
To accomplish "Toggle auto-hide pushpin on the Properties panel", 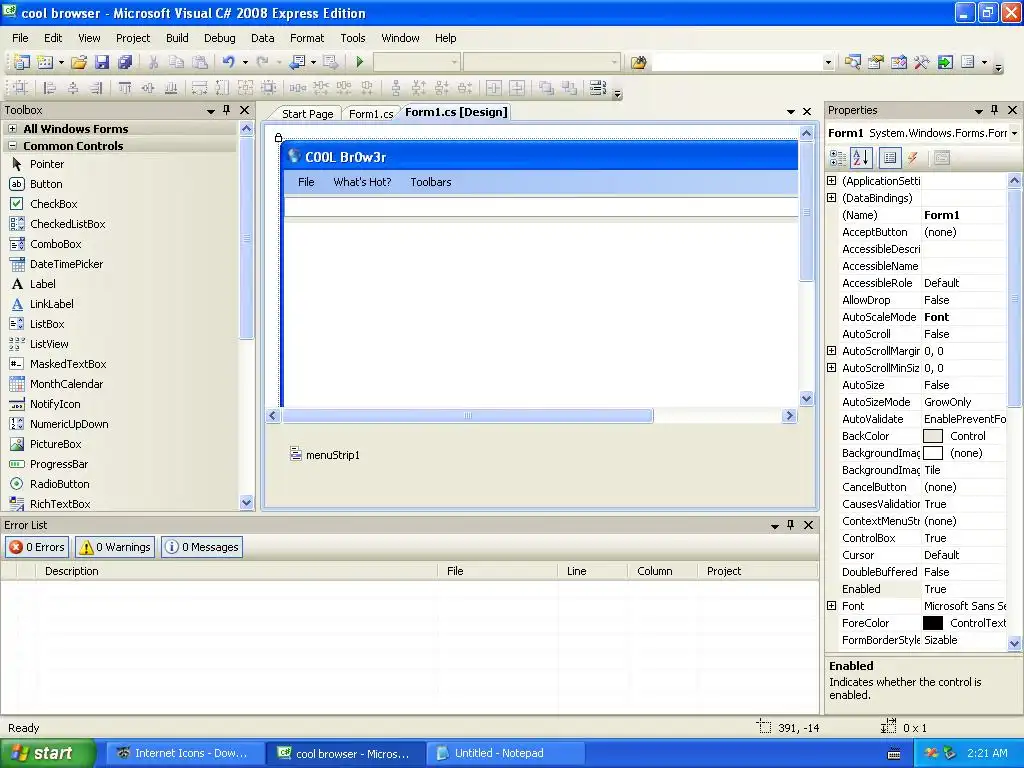I will tap(994, 110).
